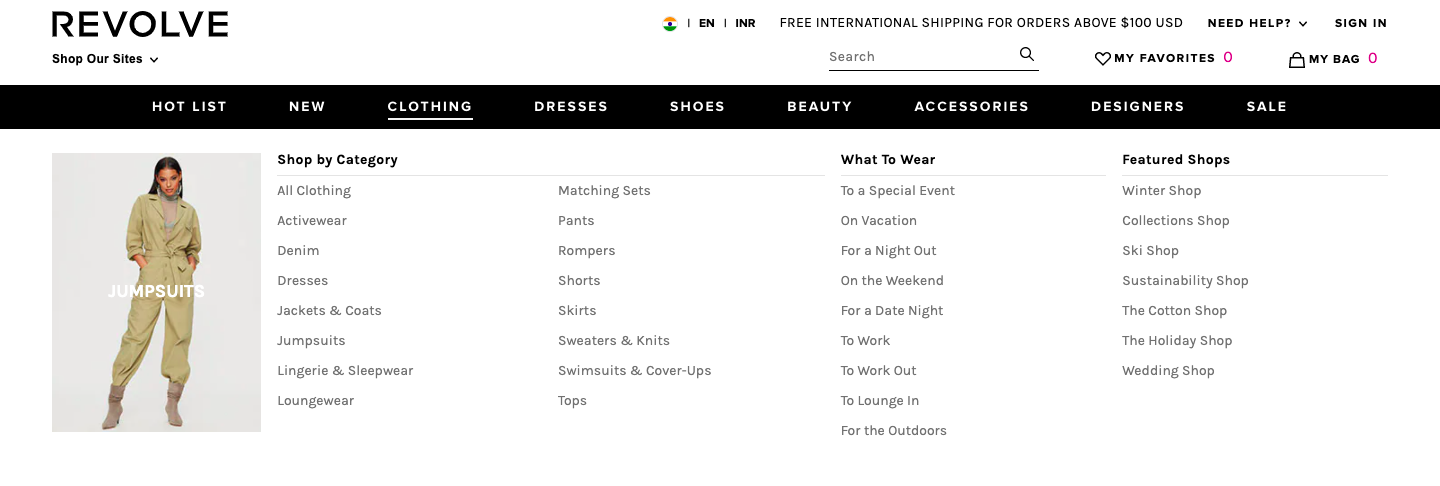Choose For a Date Night link

(x=892, y=311)
